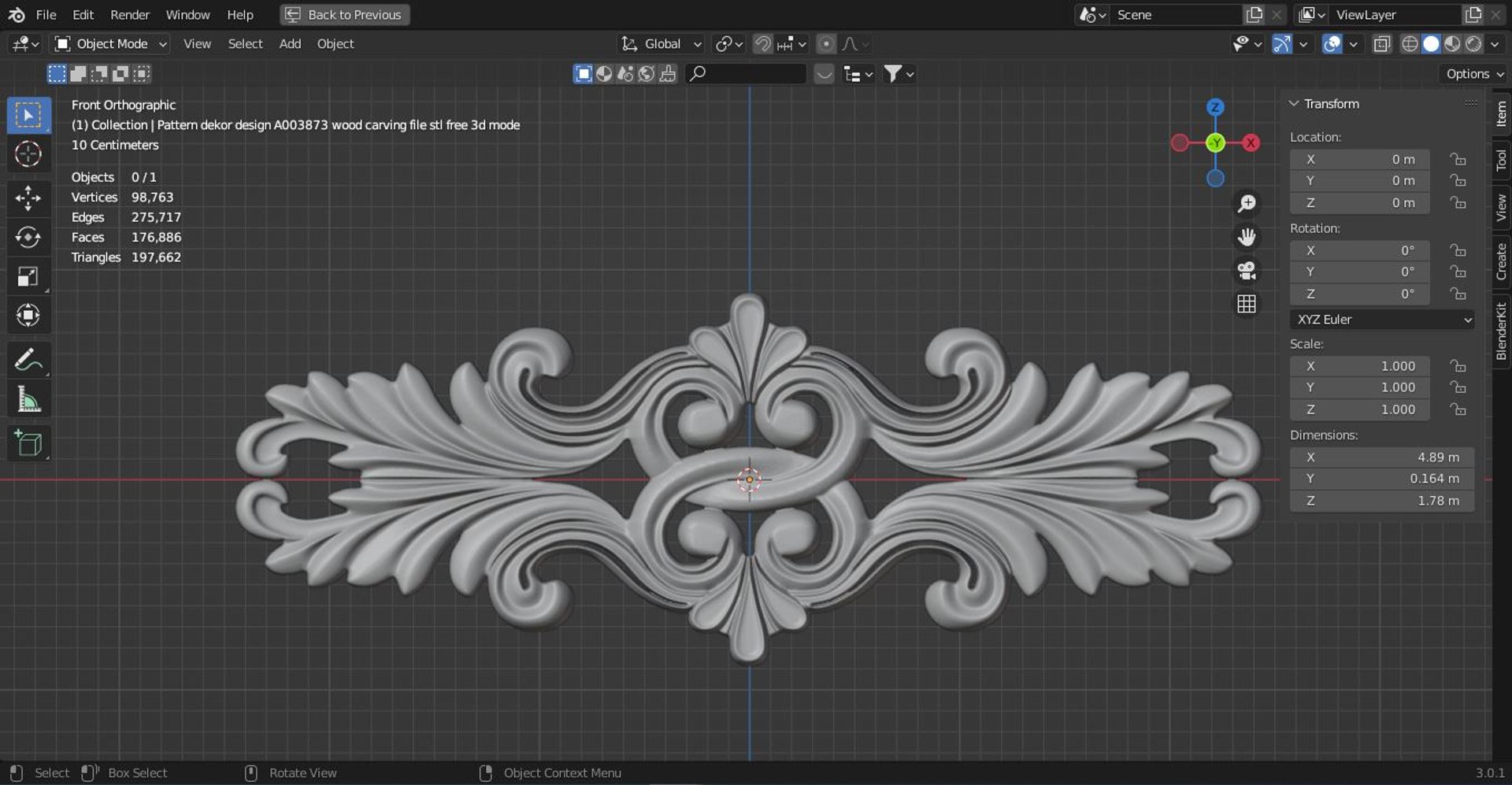Viewport: 1512px width, 785px height.
Task: Set selection mode to new selection
Action: click(x=57, y=74)
